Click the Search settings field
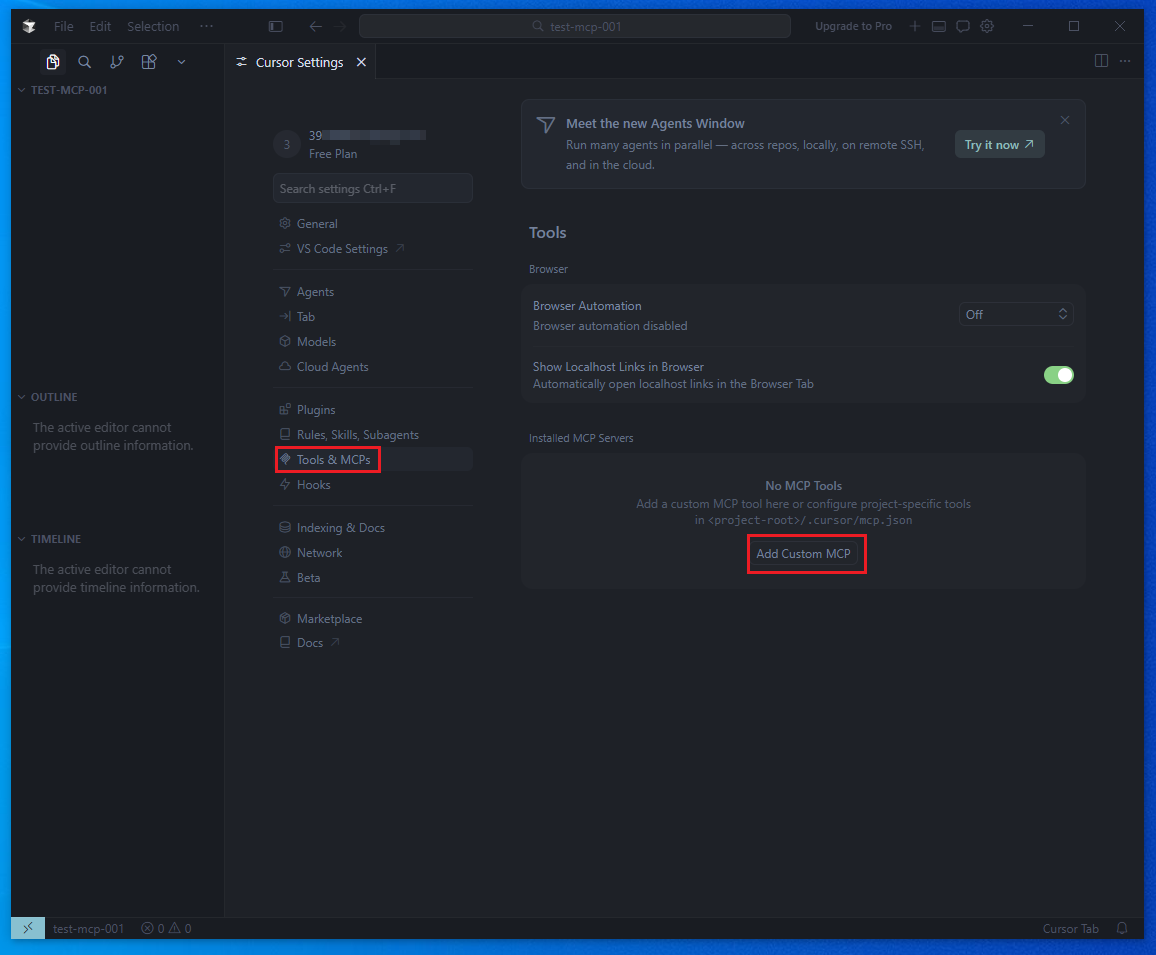Image resolution: width=1156 pixels, height=955 pixels. (372, 189)
